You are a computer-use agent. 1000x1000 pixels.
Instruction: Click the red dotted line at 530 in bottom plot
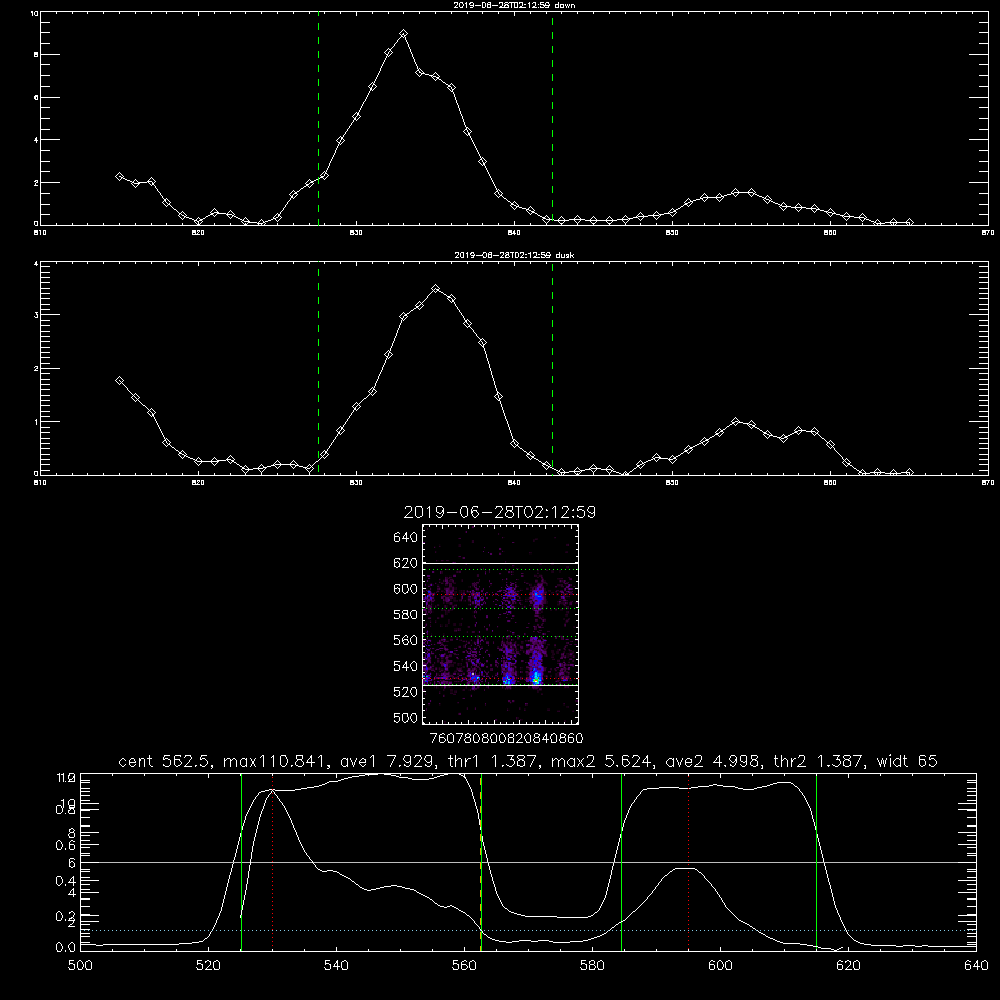(272, 862)
